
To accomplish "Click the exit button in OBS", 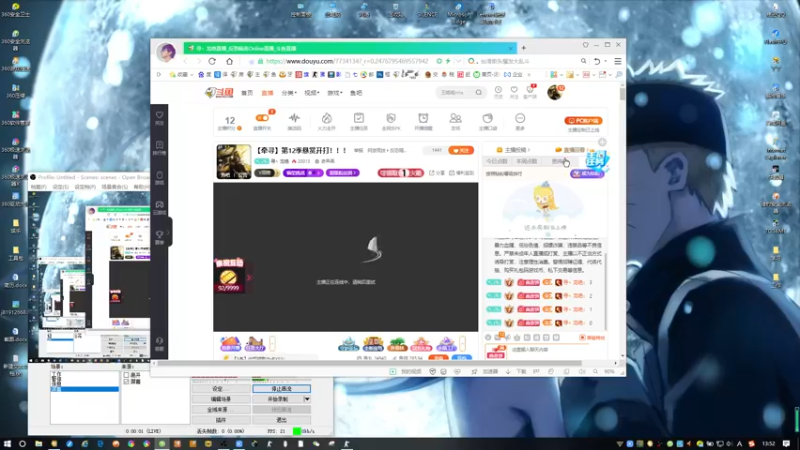I will pos(282,420).
